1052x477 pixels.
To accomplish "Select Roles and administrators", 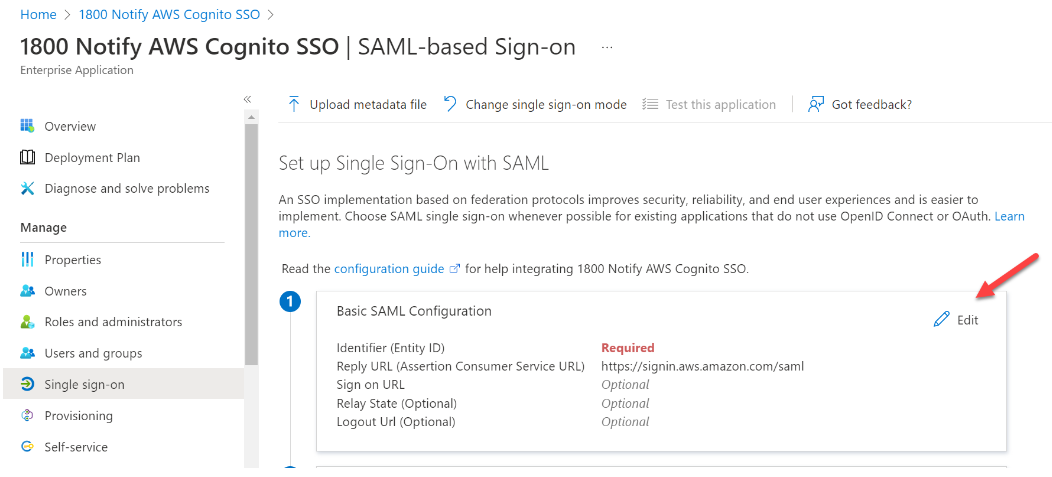I will pyautogui.click(x=113, y=322).
